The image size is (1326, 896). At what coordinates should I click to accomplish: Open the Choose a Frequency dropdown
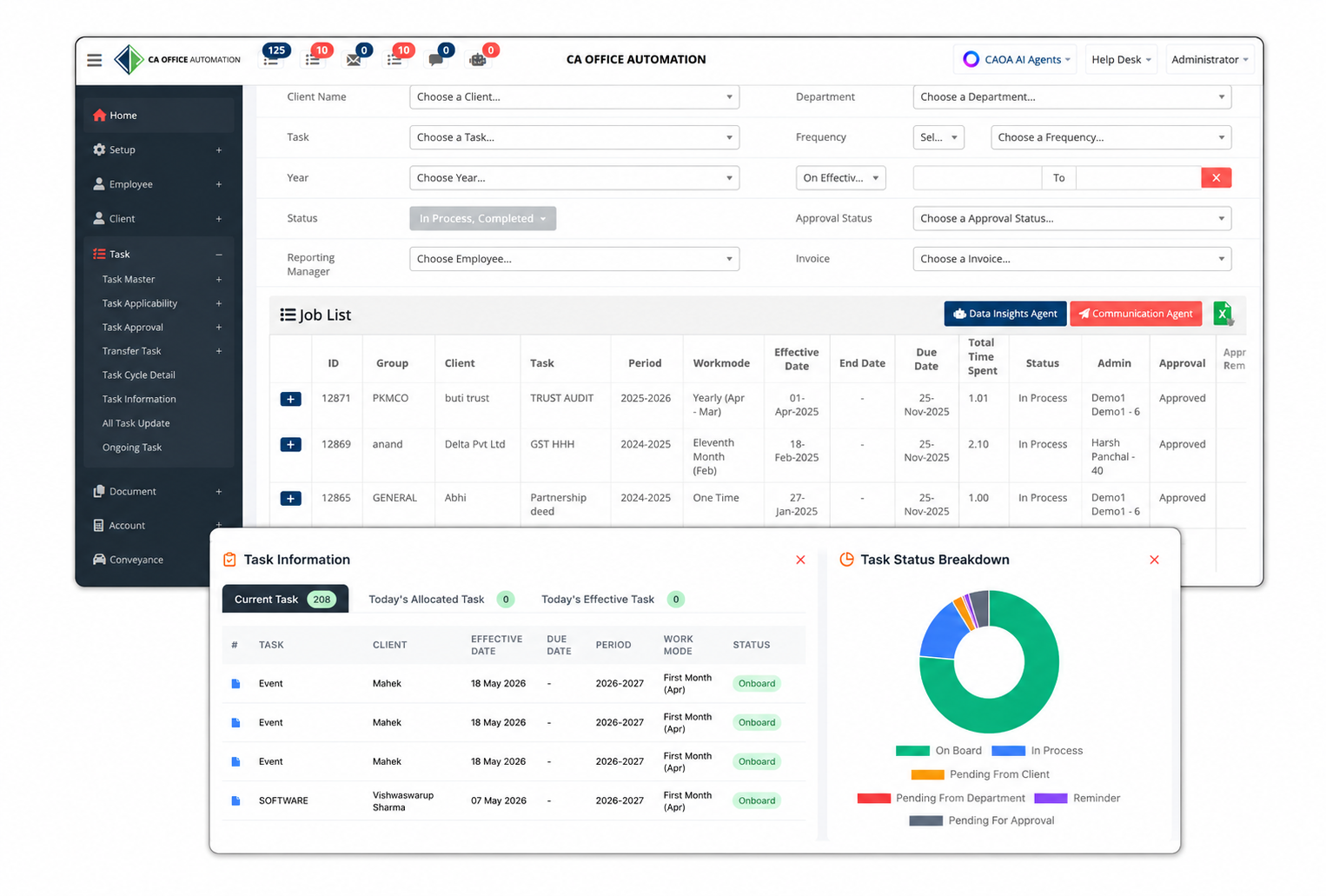tap(1111, 137)
